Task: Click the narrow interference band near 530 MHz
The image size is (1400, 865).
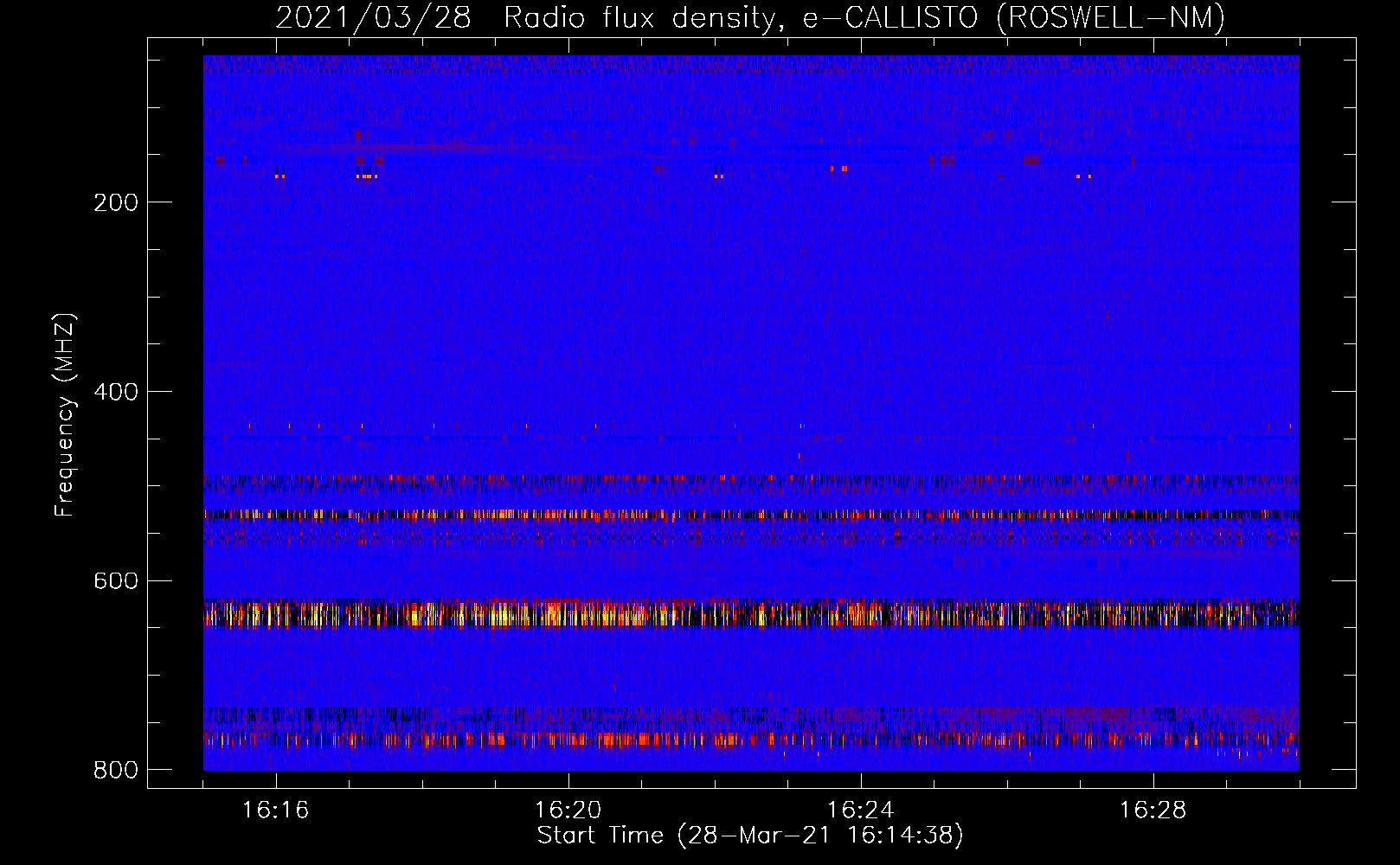Action: (x=751, y=515)
